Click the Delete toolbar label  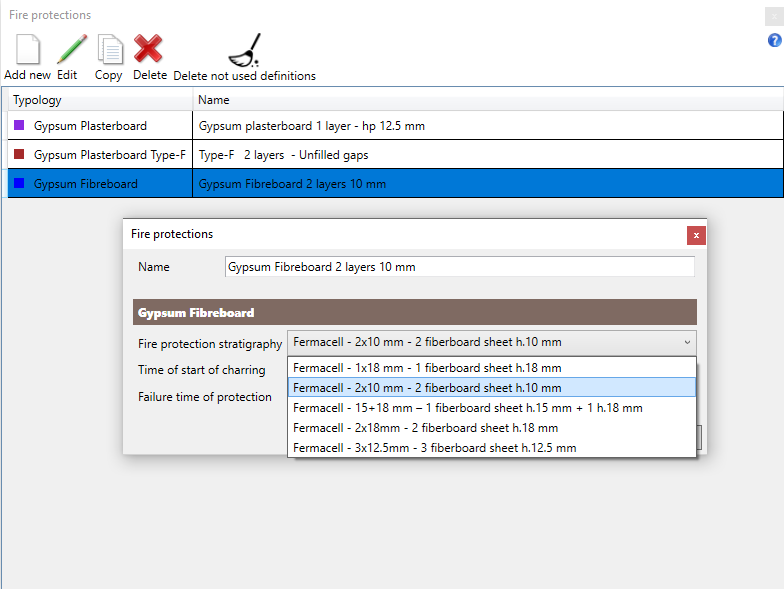pos(150,75)
